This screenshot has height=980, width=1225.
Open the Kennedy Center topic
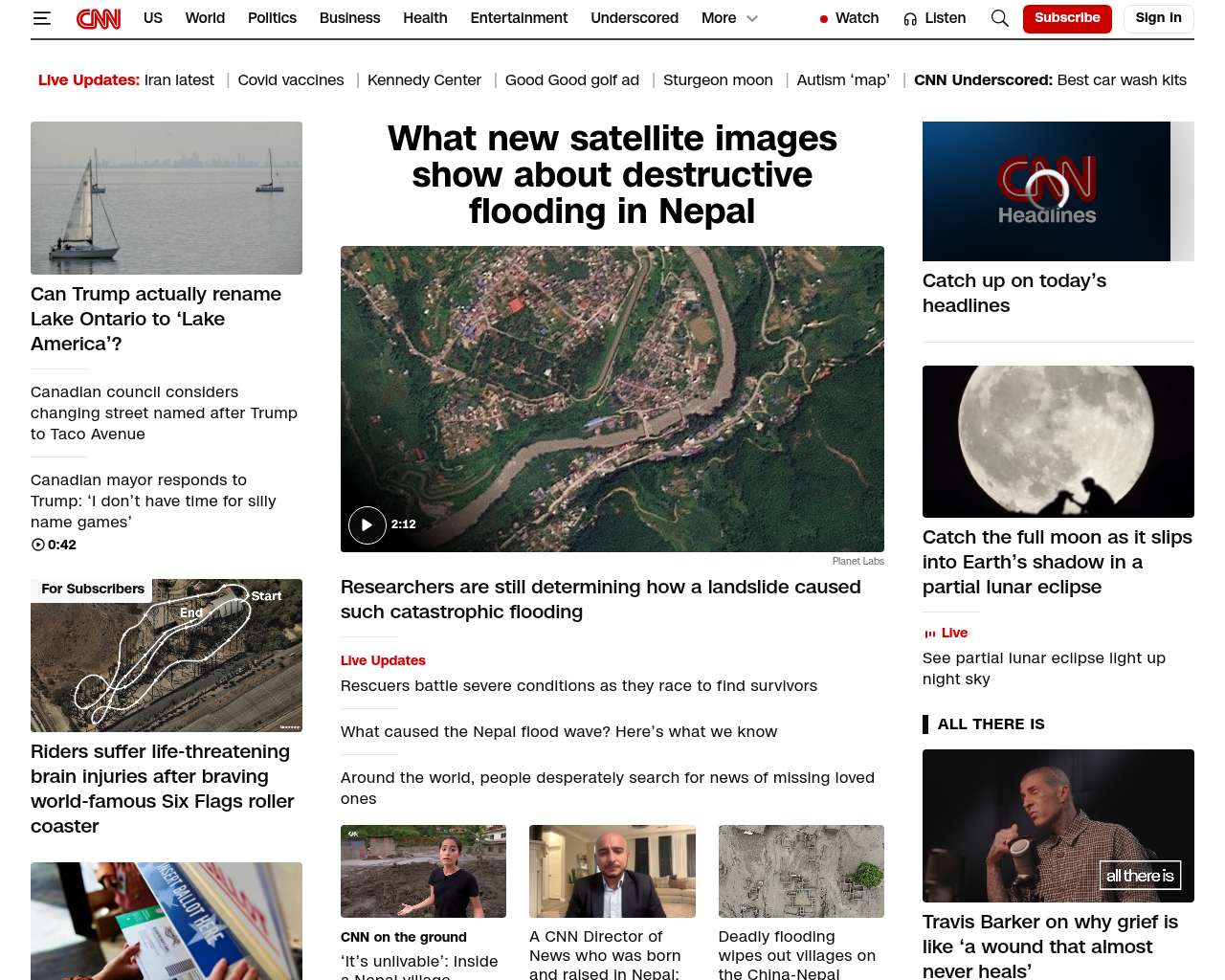[424, 80]
